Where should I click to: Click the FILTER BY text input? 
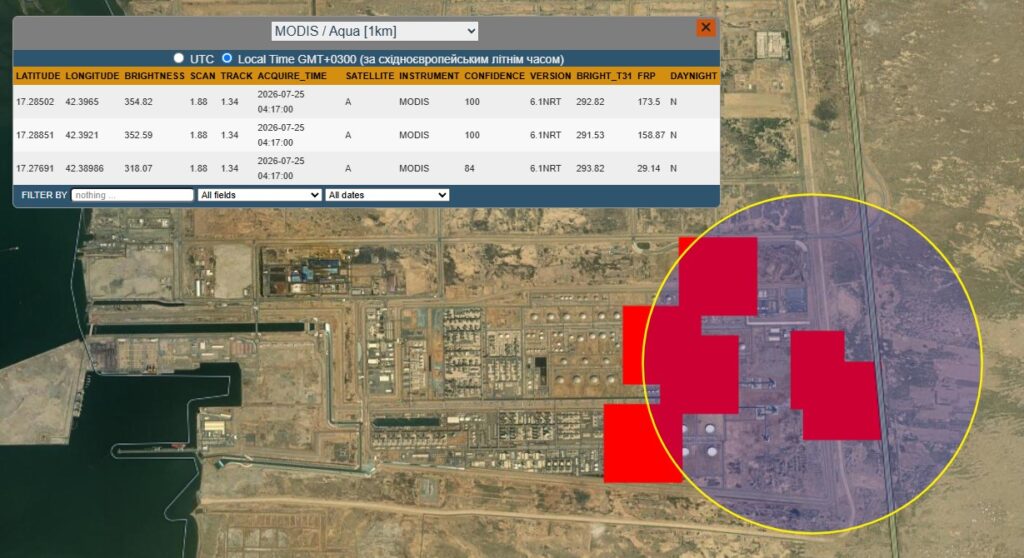[x=133, y=195]
